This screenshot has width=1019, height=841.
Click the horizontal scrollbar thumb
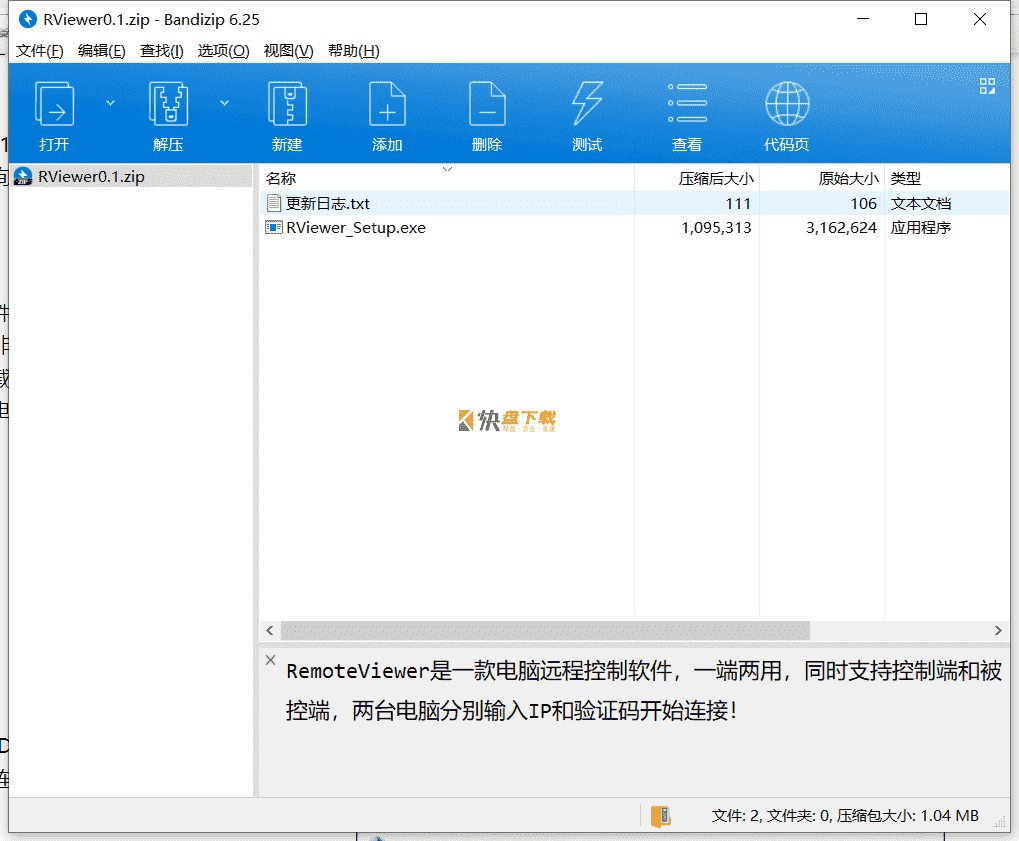click(545, 630)
